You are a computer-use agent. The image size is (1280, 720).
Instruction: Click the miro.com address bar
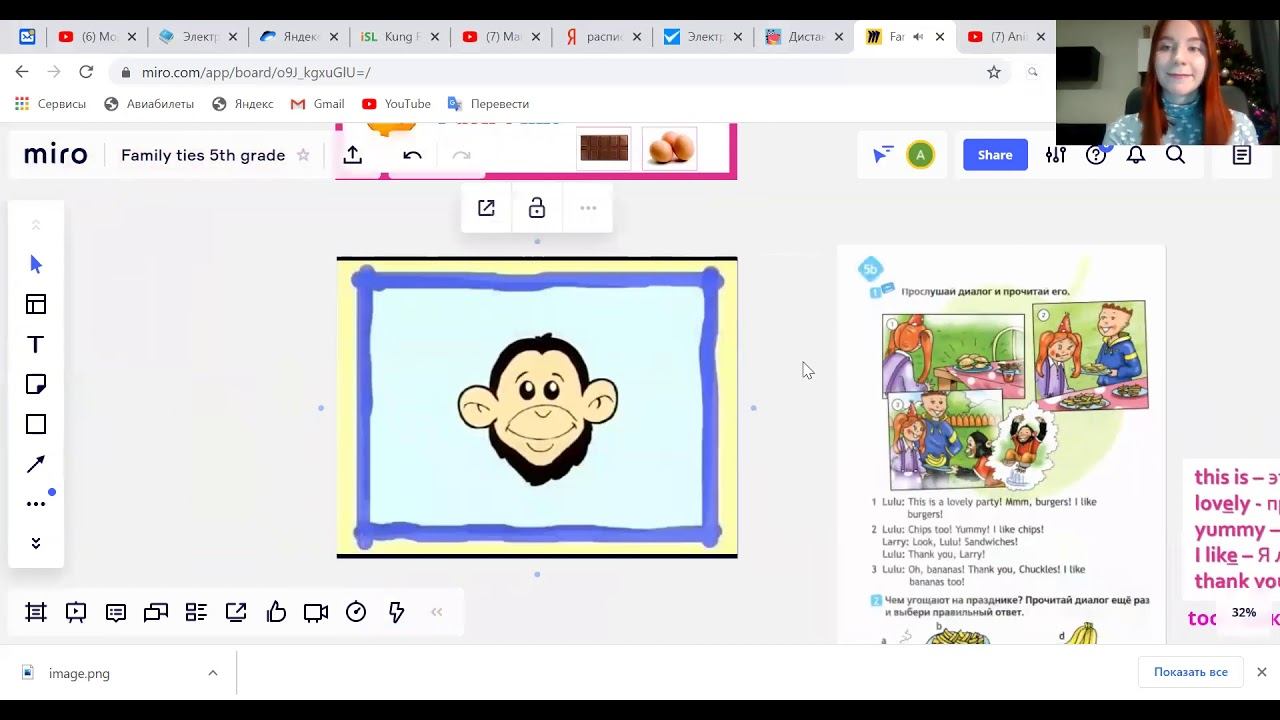click(x=560, y=72)
